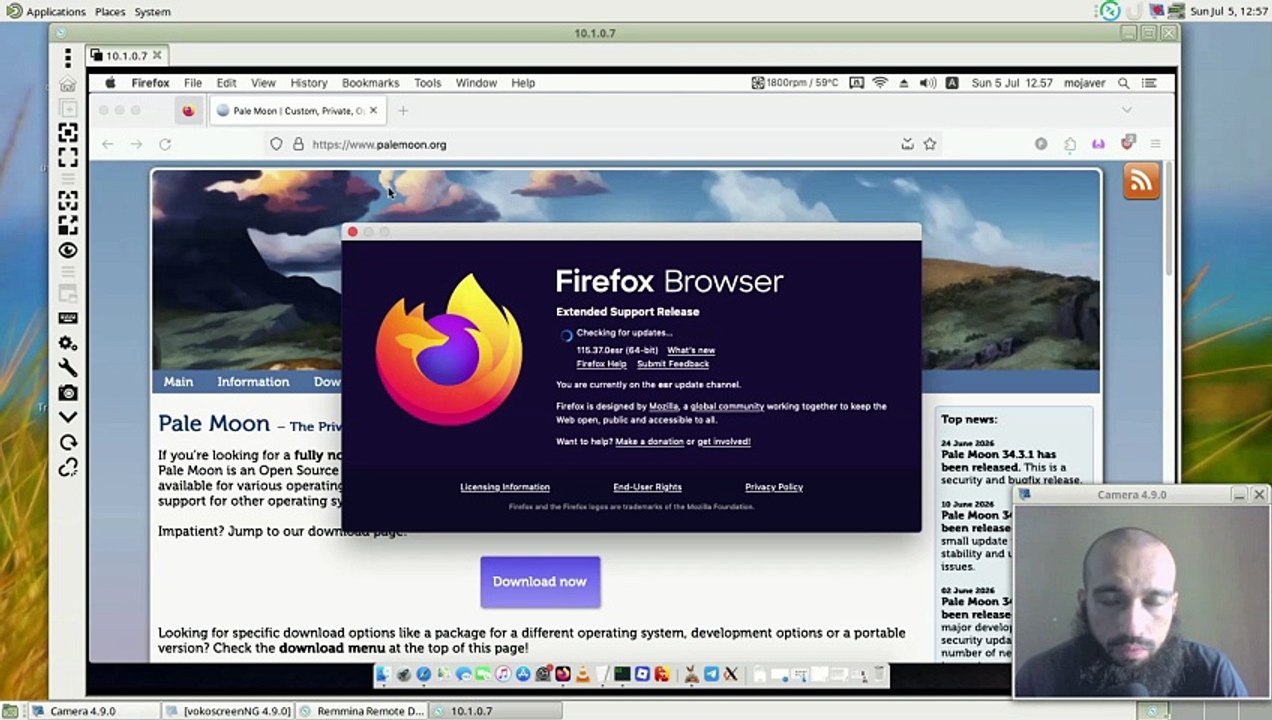Open Remmina three-dot menu at top
The image size is (1272, 720).
coord(68,58)
